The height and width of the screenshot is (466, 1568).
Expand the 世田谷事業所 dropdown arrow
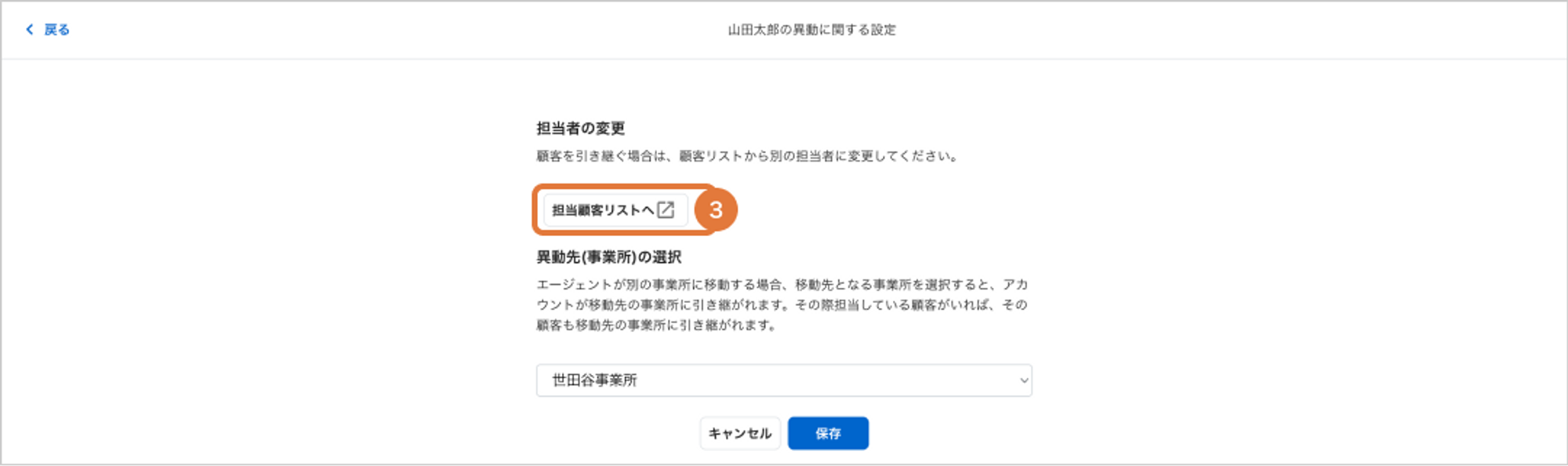coord(1023,380)
